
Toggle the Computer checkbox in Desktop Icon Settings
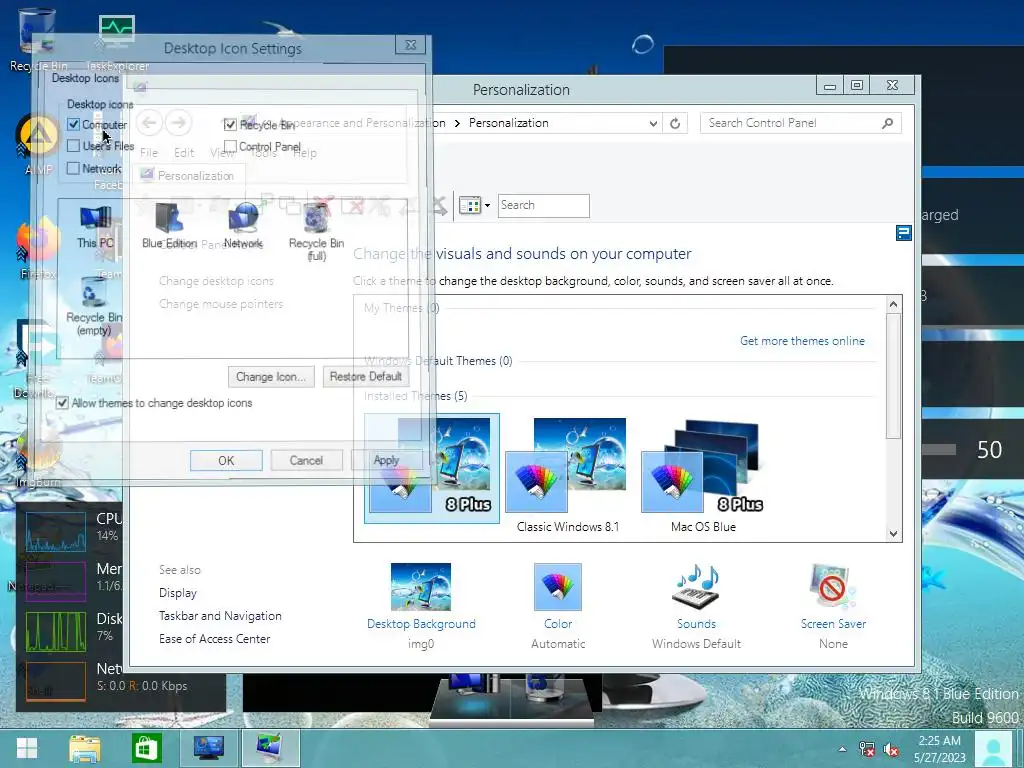pyautogui.click(x=73, y=124)
